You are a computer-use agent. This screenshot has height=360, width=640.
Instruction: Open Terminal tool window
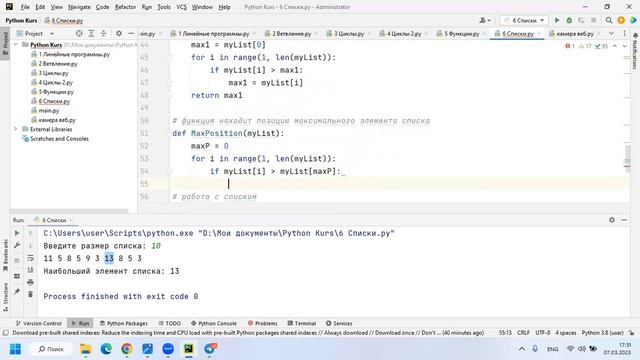tap(302, 323)
